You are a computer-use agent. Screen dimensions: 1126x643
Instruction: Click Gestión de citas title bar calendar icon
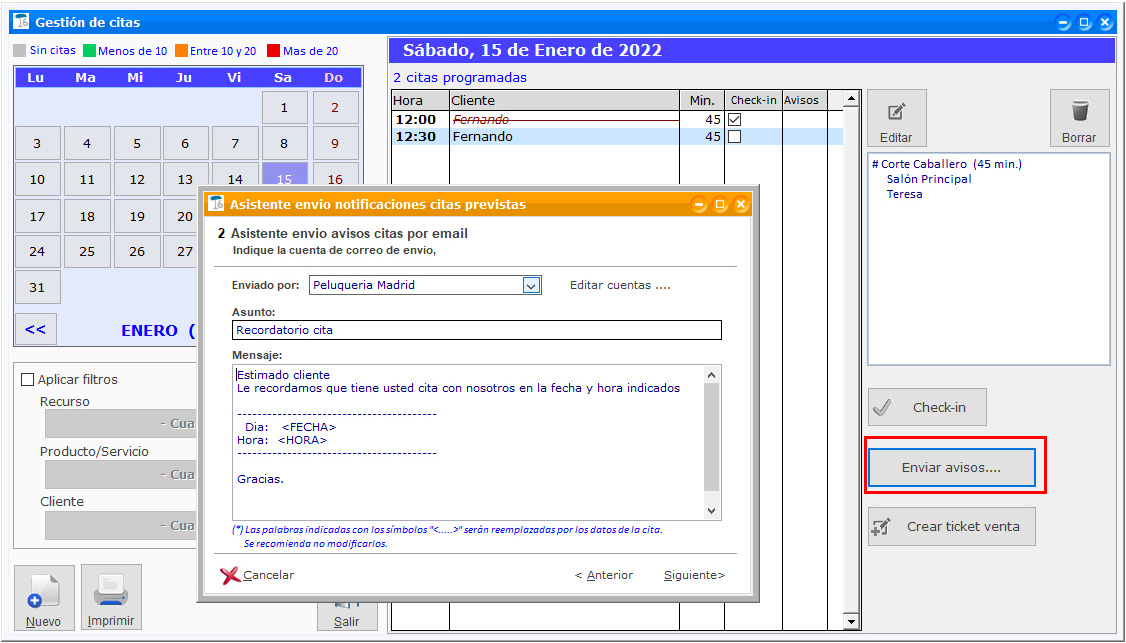(21, 22)
